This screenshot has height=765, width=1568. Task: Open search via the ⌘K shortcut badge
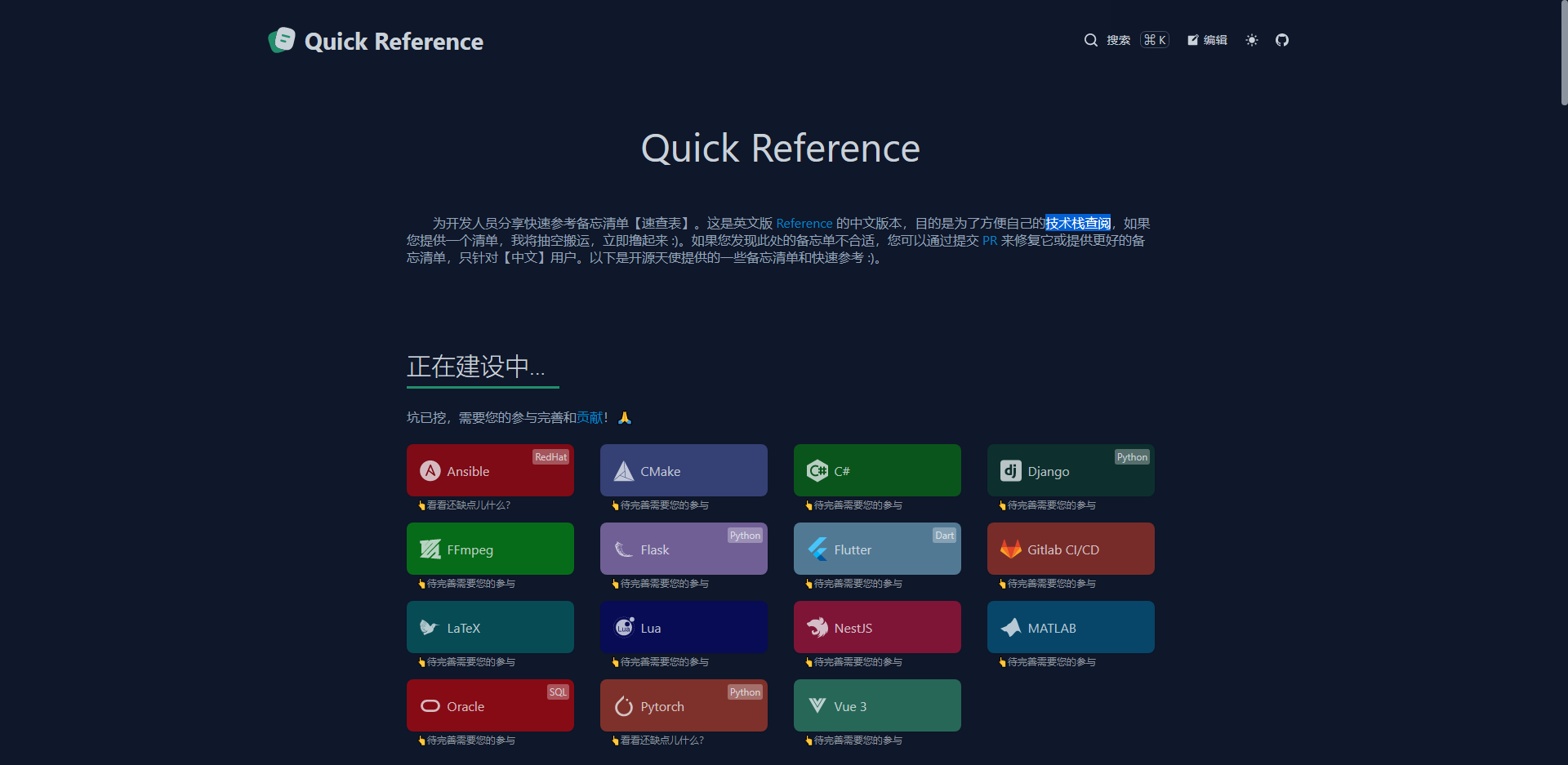(1155, 40)
